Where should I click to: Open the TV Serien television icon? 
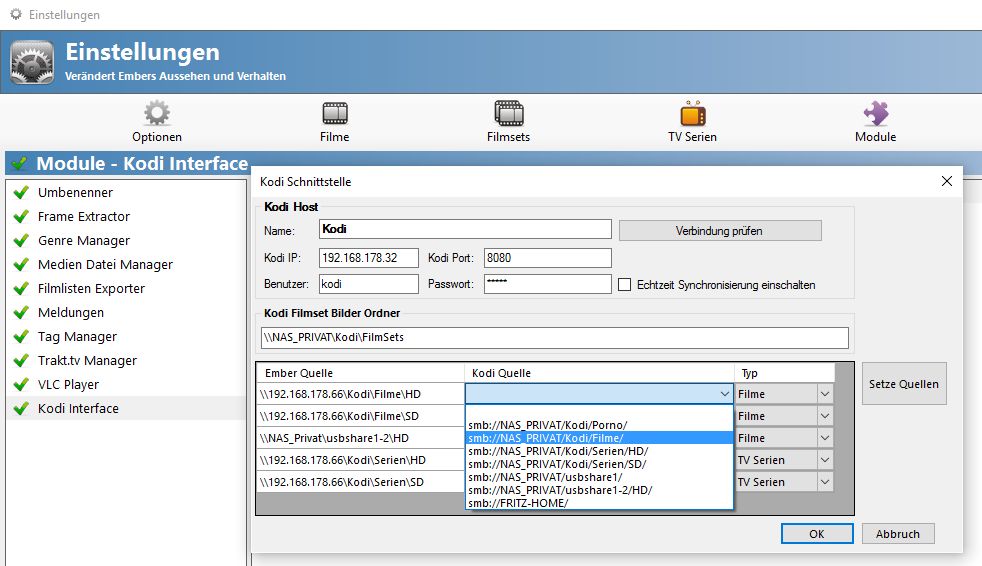tap(693, 113)
